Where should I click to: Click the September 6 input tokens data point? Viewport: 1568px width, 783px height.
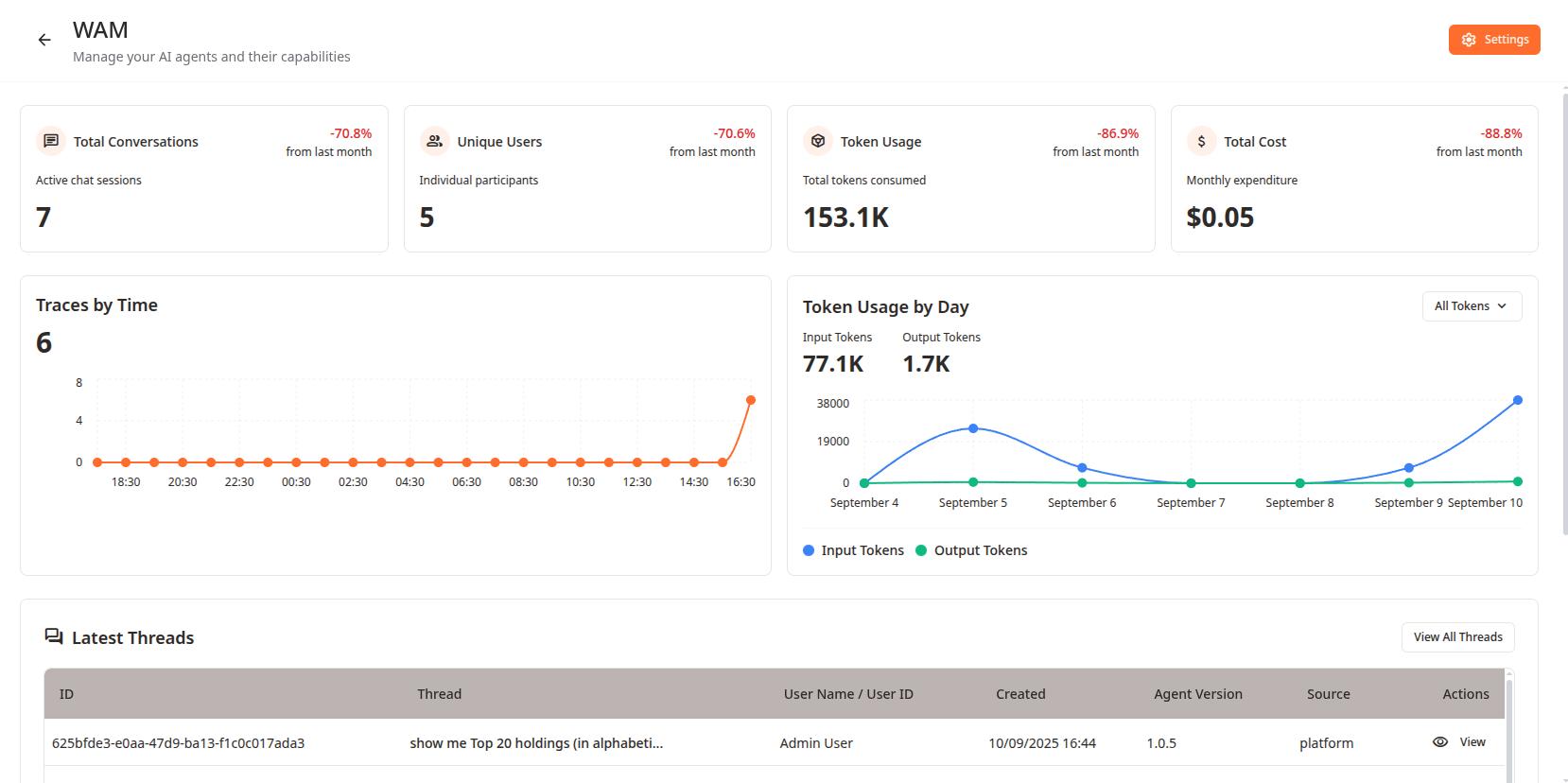[1082, 468]
